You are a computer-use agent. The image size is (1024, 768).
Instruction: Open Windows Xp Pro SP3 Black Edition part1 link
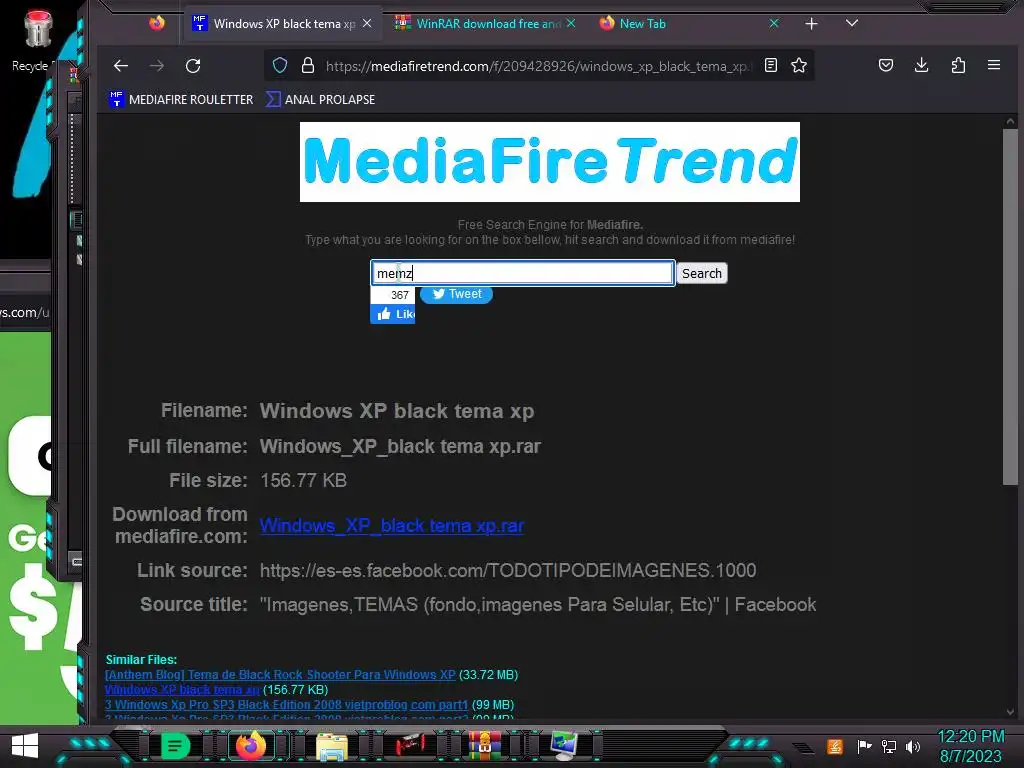[286, 705]
